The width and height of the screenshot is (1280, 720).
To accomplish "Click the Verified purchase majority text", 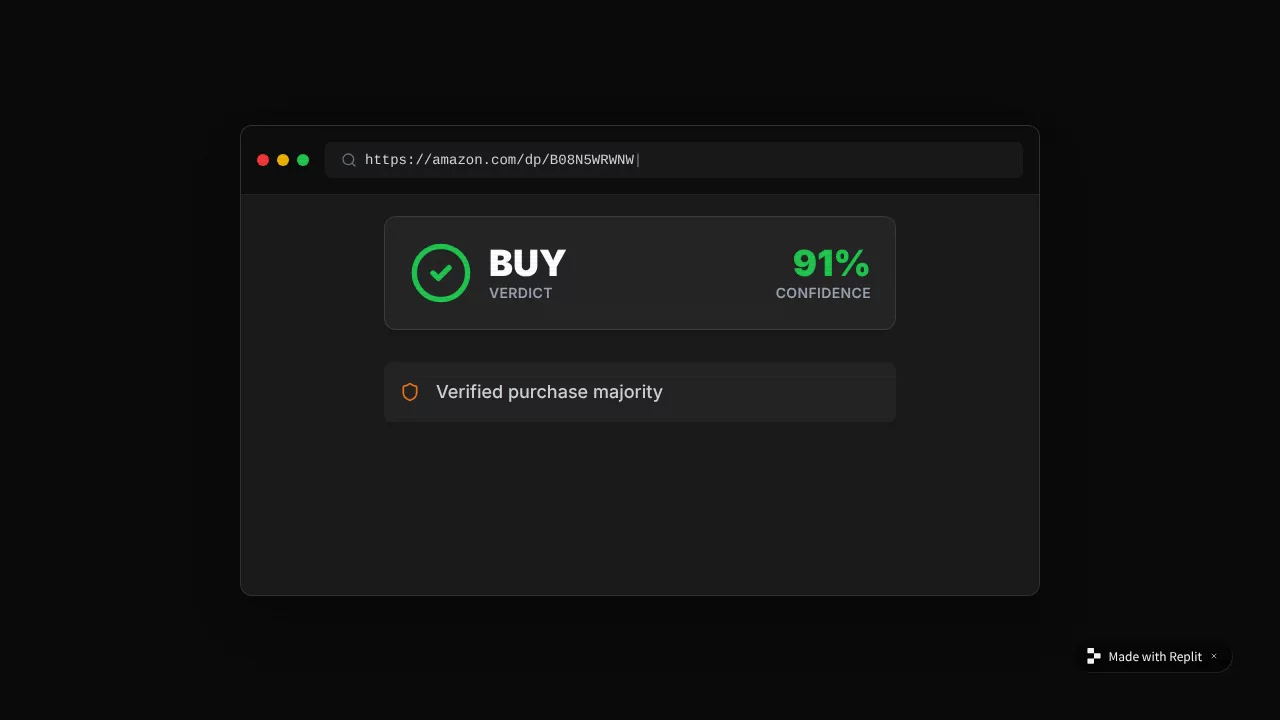I will [549, 392].
